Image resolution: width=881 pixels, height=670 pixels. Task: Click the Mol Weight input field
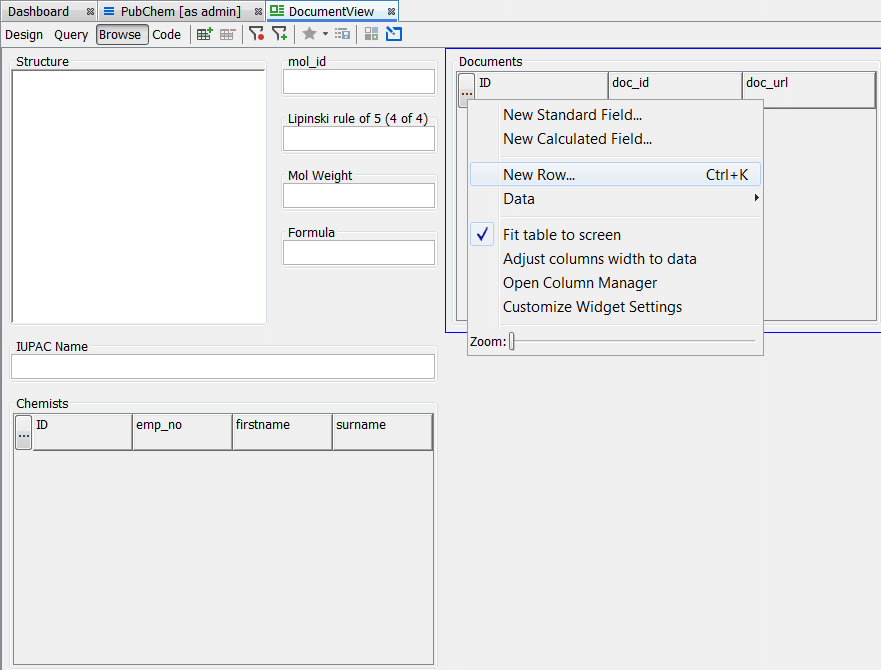(358, 195)
